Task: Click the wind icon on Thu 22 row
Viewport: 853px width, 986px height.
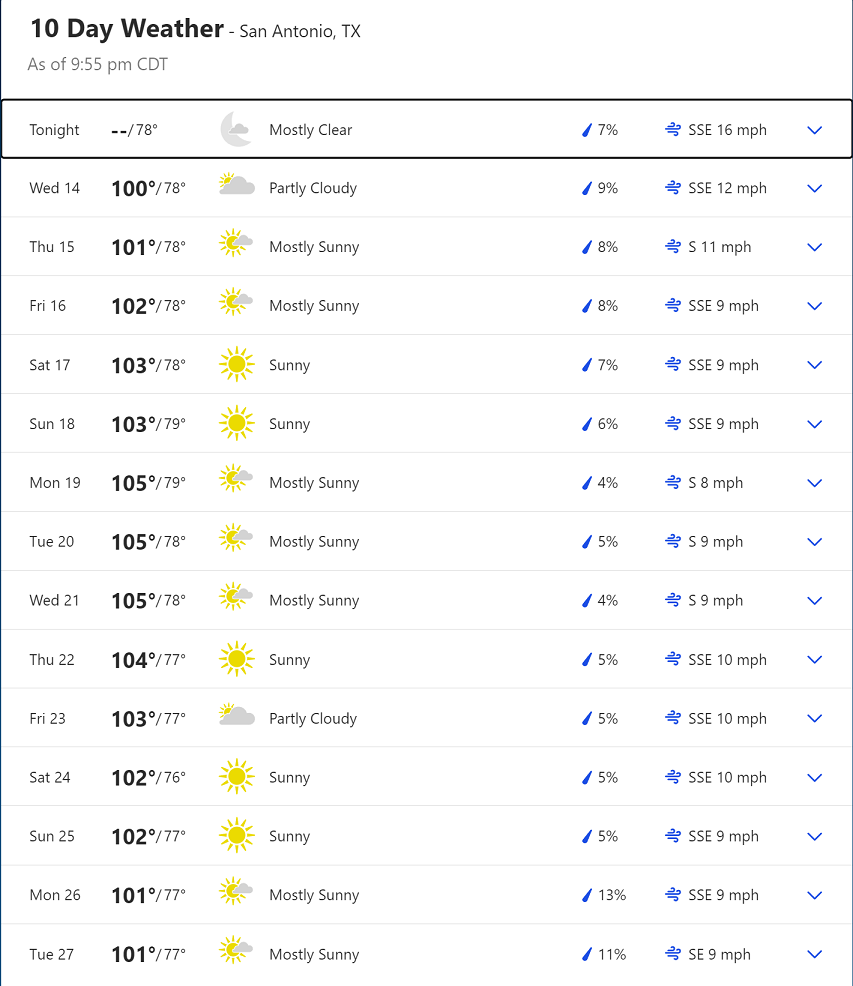Action: click(673, 659)
